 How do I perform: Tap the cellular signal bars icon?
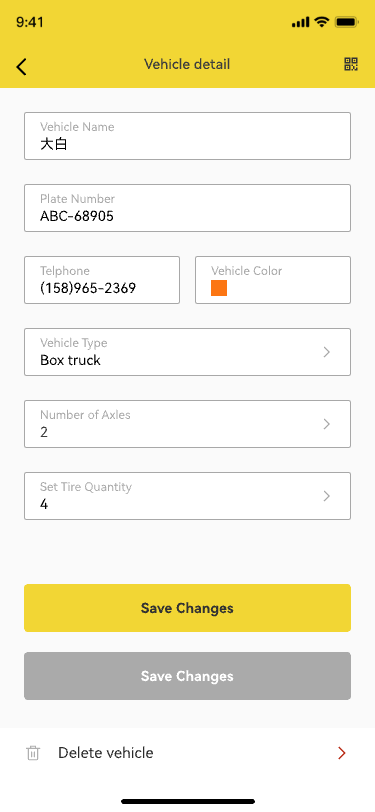pos(300,22)
